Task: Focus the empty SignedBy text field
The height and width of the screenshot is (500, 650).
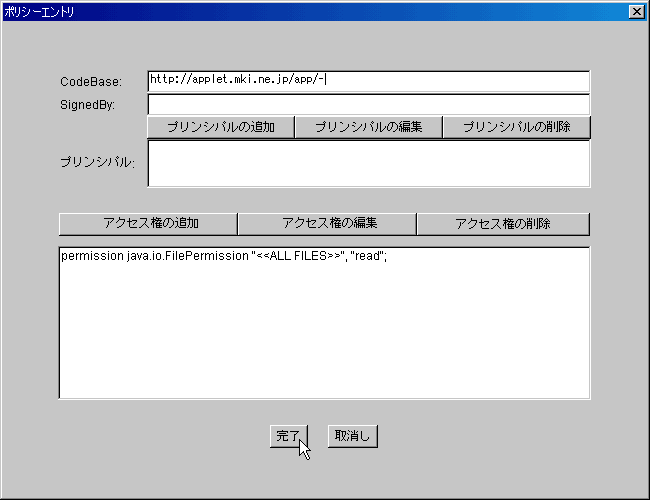Action: coord(369,104)
